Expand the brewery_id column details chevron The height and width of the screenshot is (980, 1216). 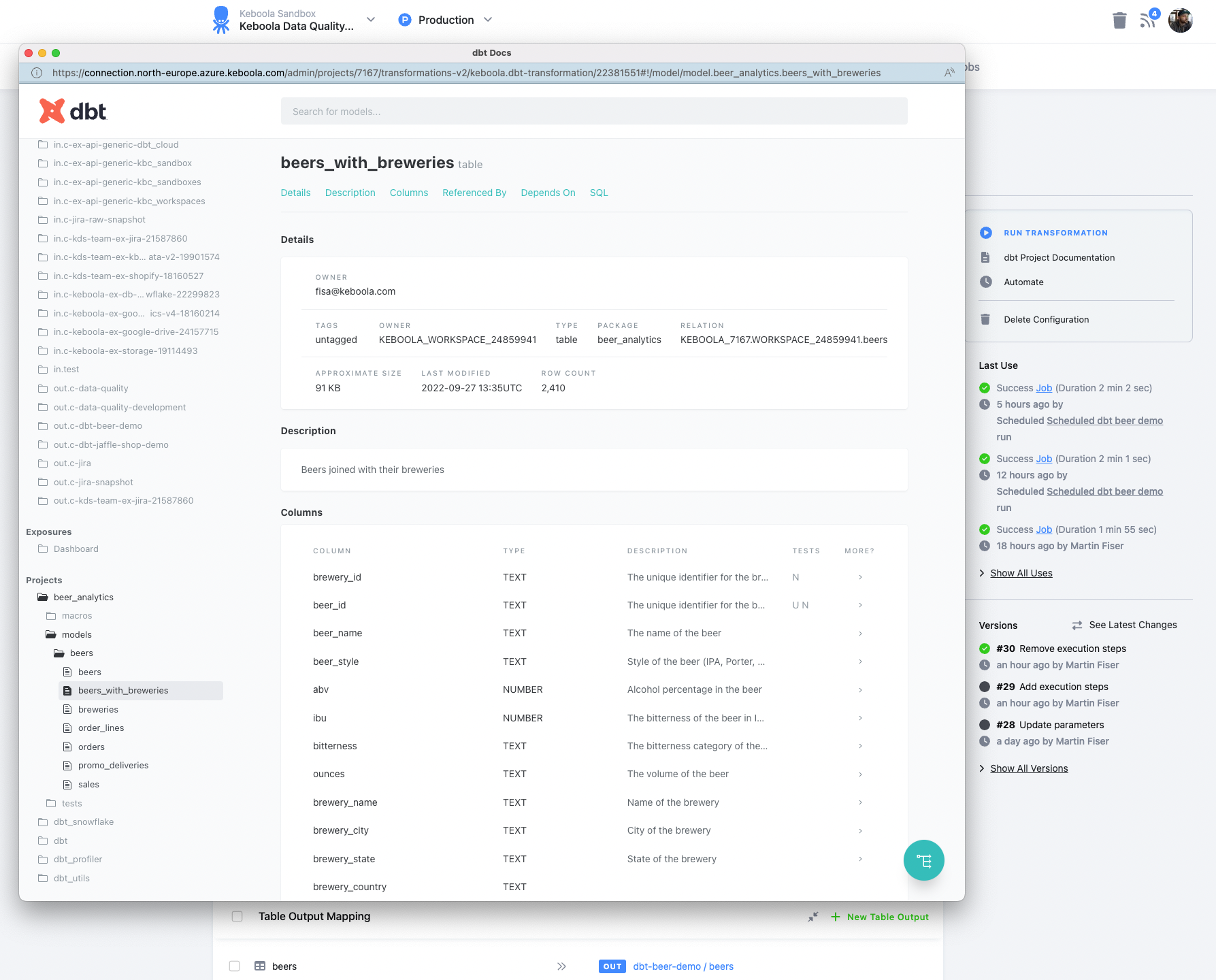click(860, 577)
